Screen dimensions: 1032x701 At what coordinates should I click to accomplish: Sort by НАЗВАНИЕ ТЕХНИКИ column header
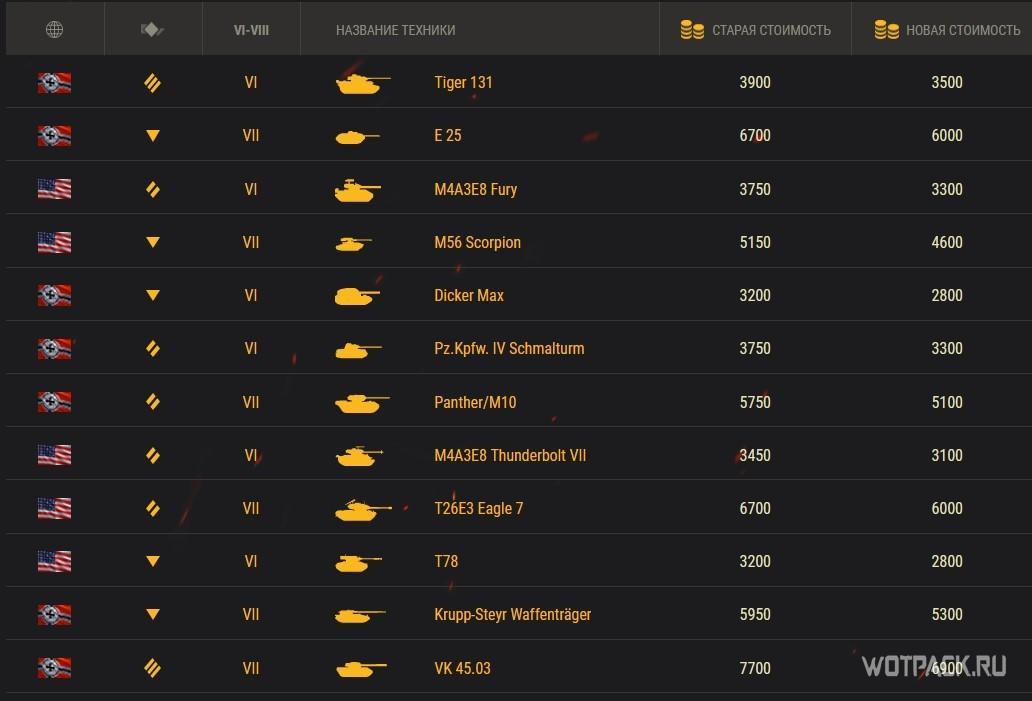click(395, 30)
